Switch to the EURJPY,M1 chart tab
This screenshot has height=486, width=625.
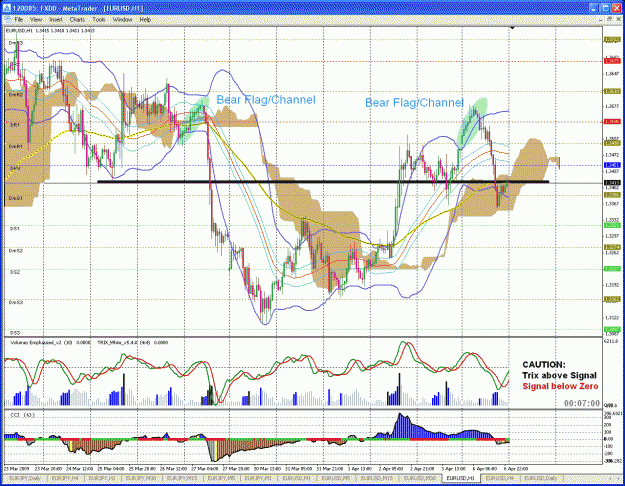258,478
